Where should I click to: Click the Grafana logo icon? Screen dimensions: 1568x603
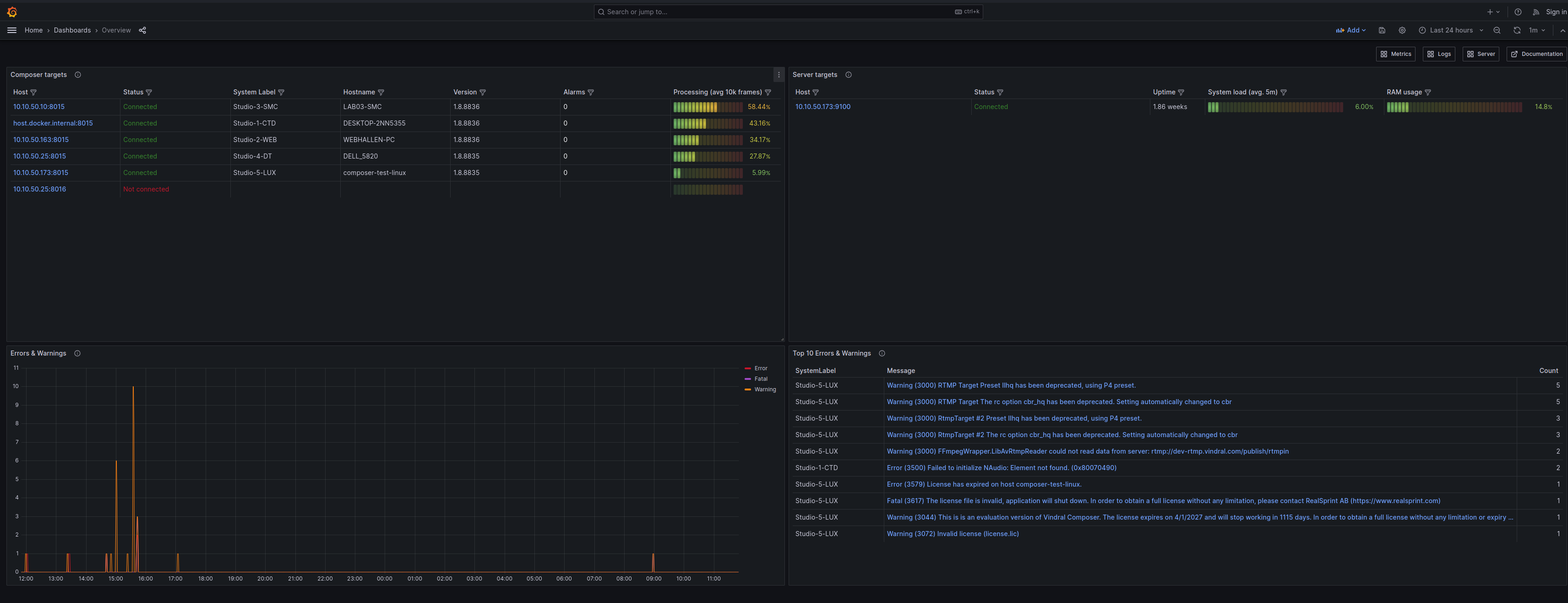[x=11, y=11]
